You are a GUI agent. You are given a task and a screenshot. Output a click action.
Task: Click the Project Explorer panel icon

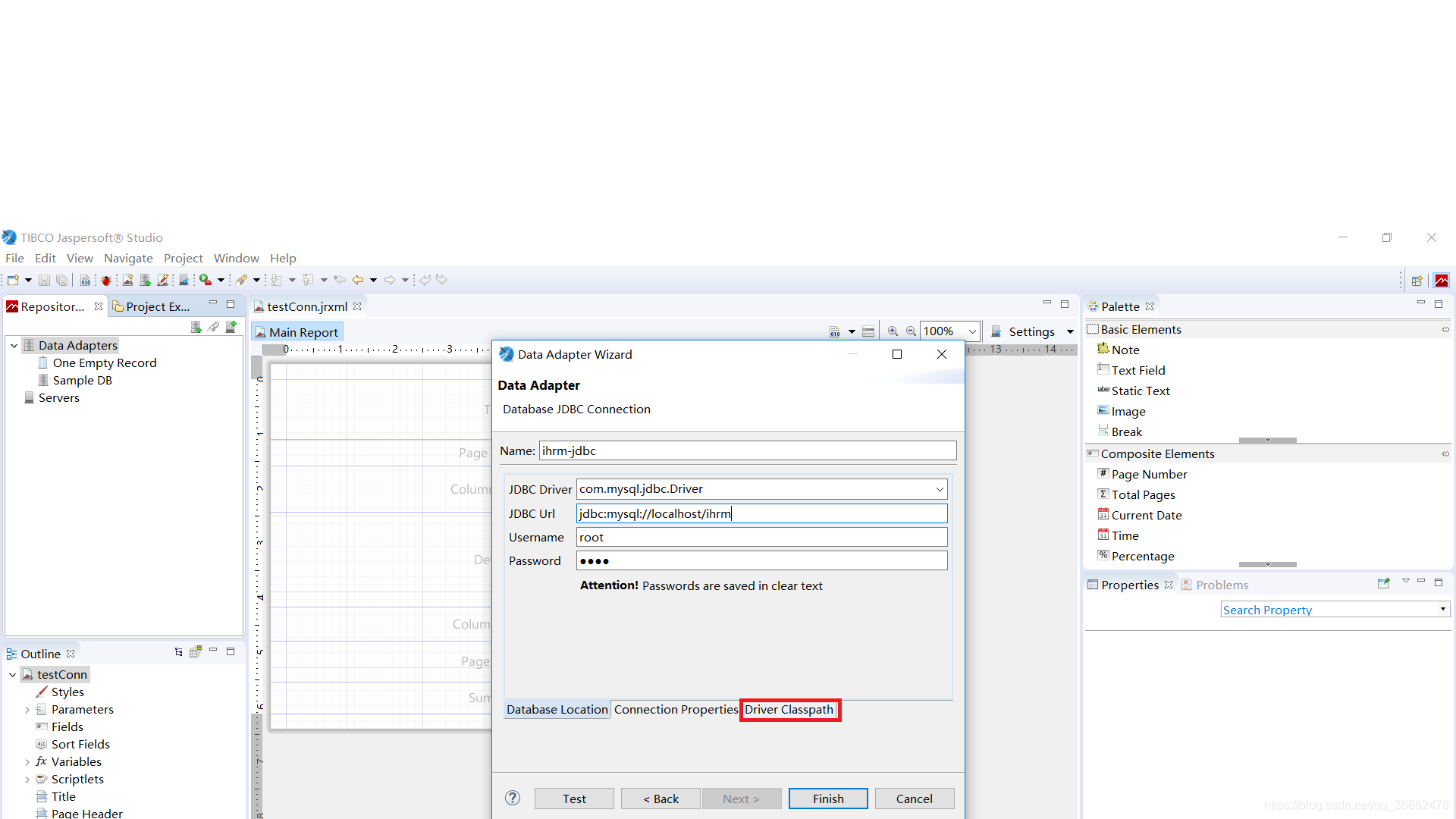coord(119,306)
